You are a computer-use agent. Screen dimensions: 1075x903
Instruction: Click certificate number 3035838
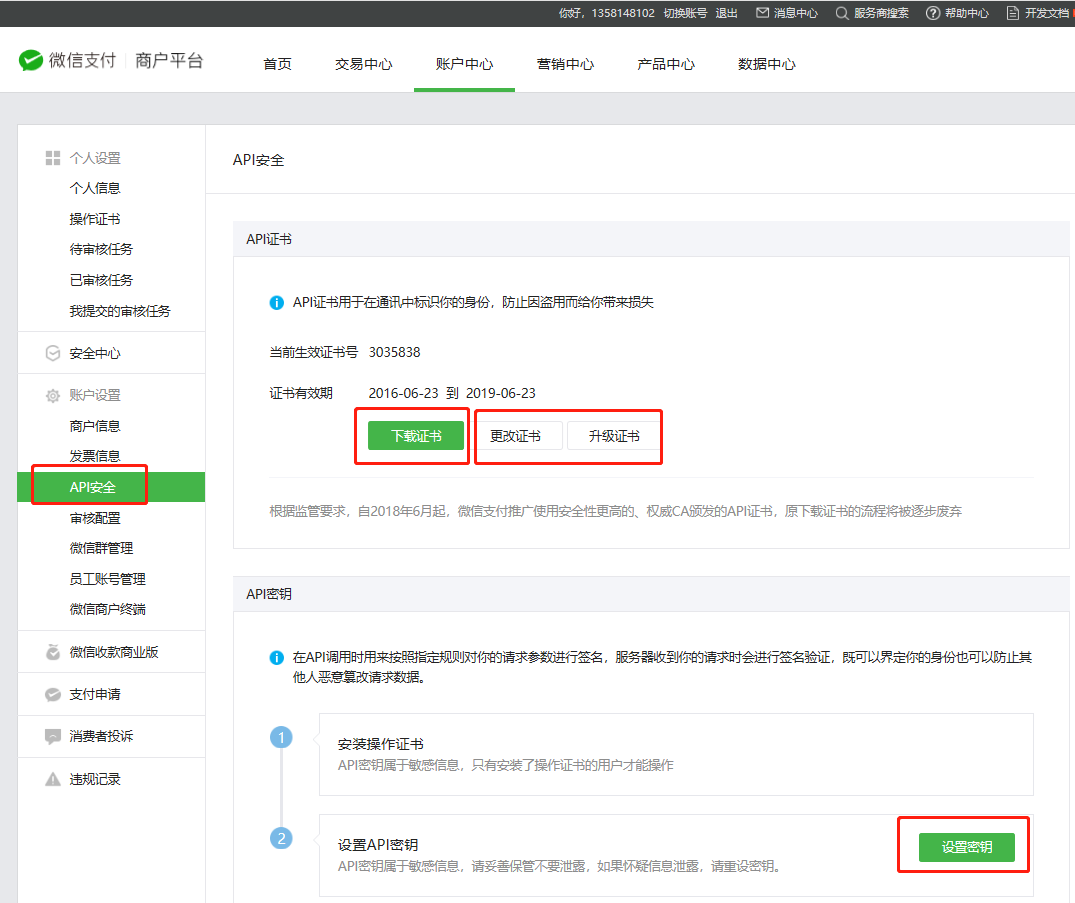(394, 352)
